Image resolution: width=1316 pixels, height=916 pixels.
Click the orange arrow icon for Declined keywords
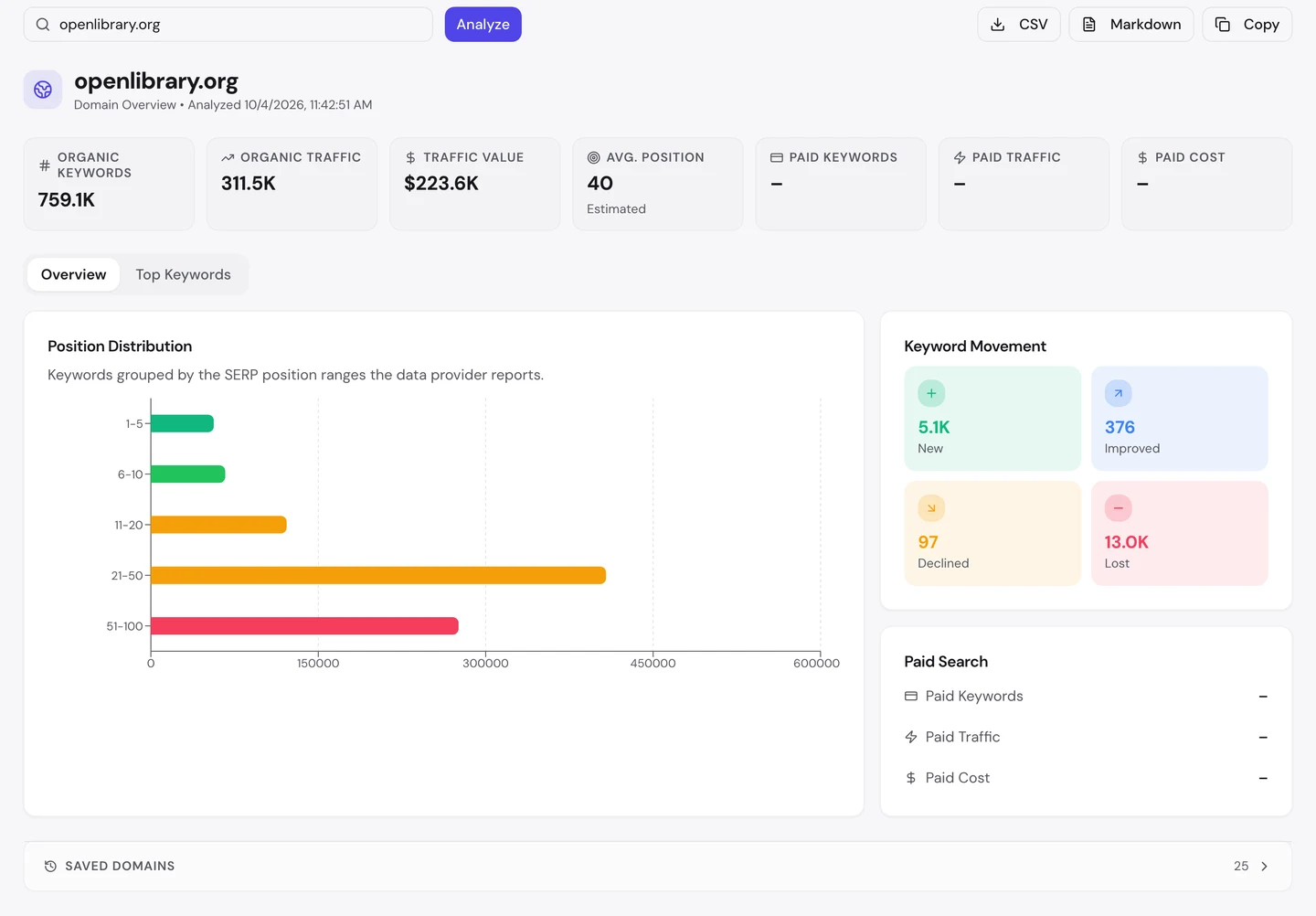pyautogui.click(x=931, y=508)
